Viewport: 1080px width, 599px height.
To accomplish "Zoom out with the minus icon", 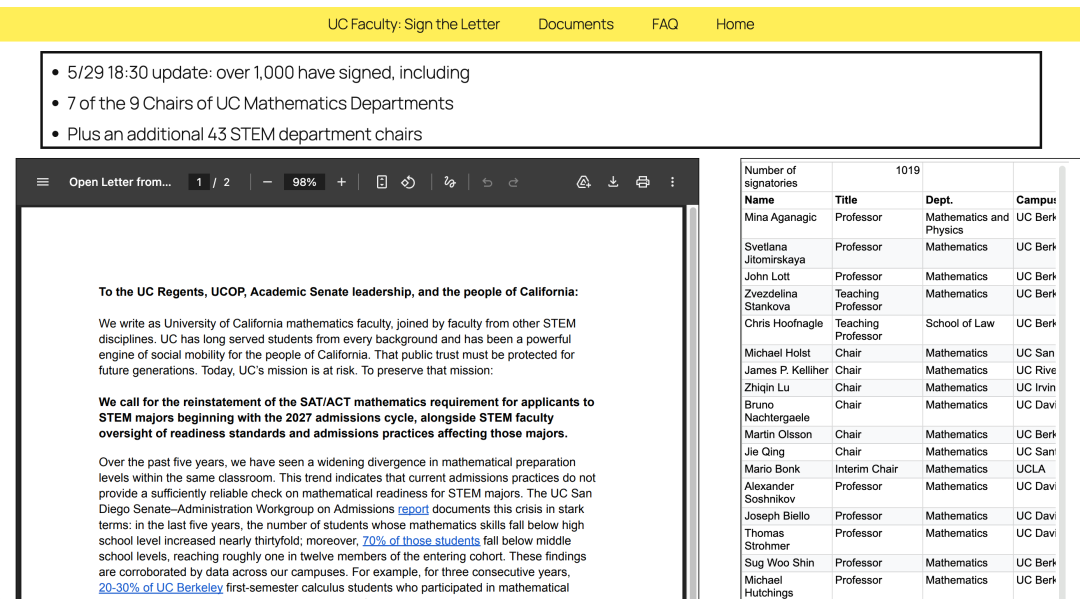I will click(267, 182).
